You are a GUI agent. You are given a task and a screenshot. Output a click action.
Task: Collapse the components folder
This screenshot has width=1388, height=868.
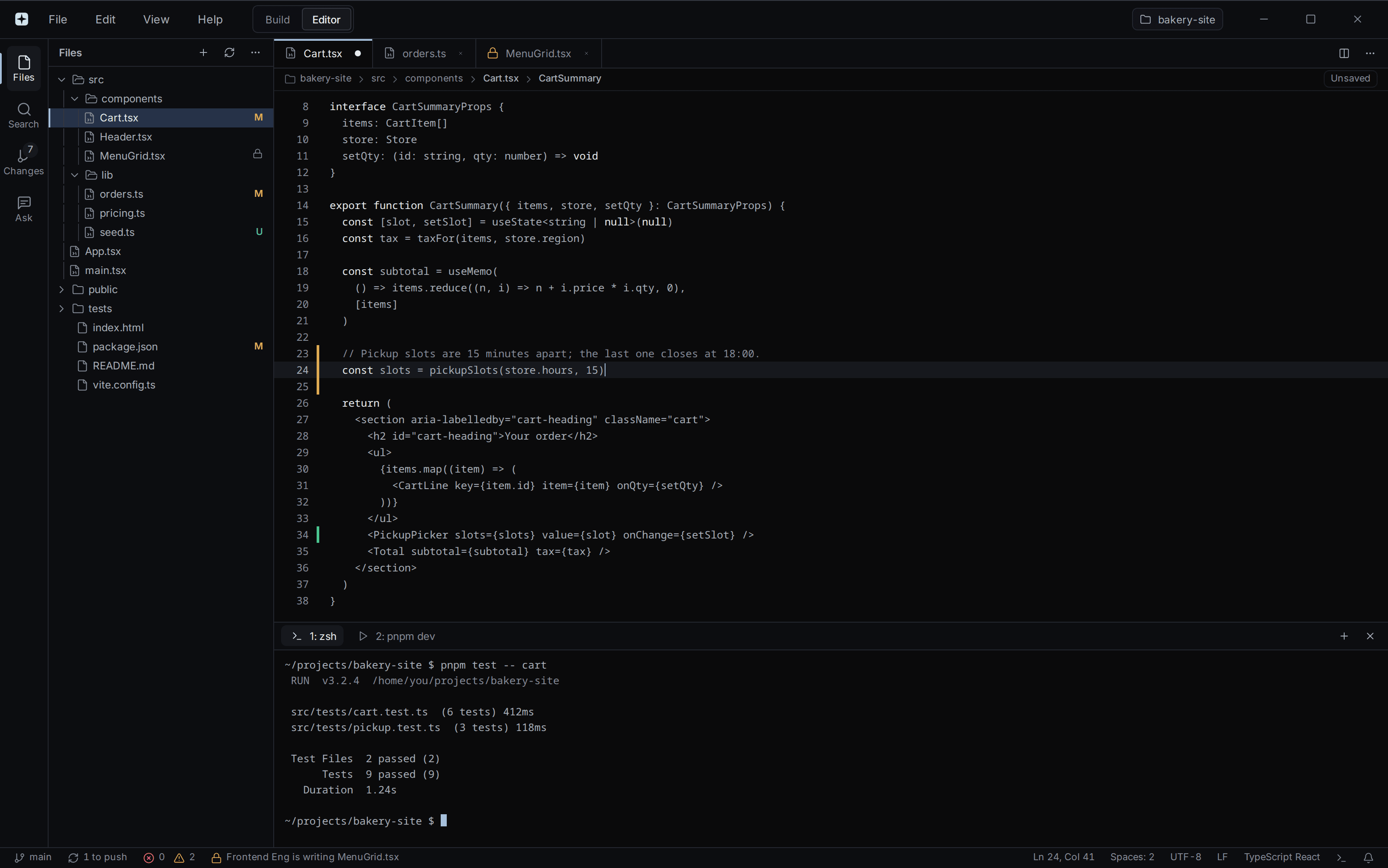75,99
